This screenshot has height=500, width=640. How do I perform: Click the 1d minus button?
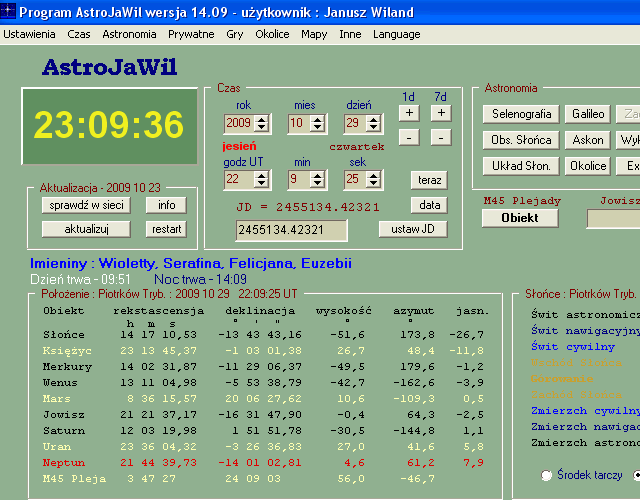coord(409,138)
